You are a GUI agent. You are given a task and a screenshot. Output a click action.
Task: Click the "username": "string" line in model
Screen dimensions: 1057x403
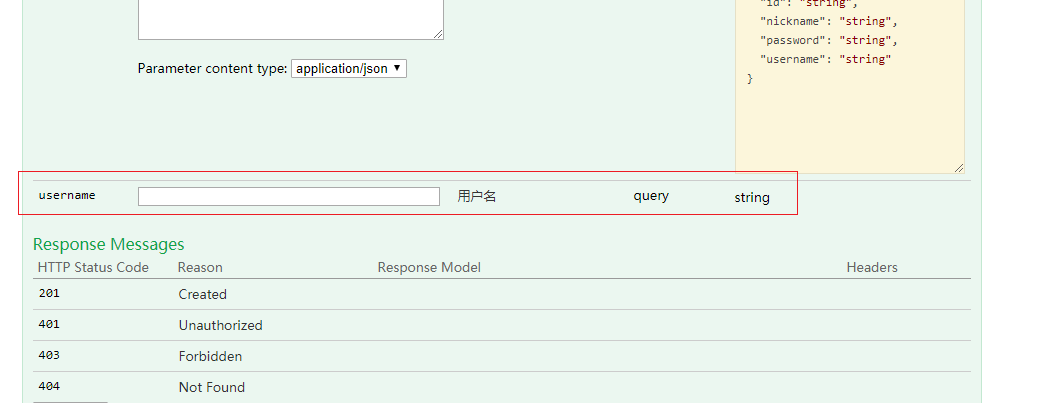pos(826,59)
